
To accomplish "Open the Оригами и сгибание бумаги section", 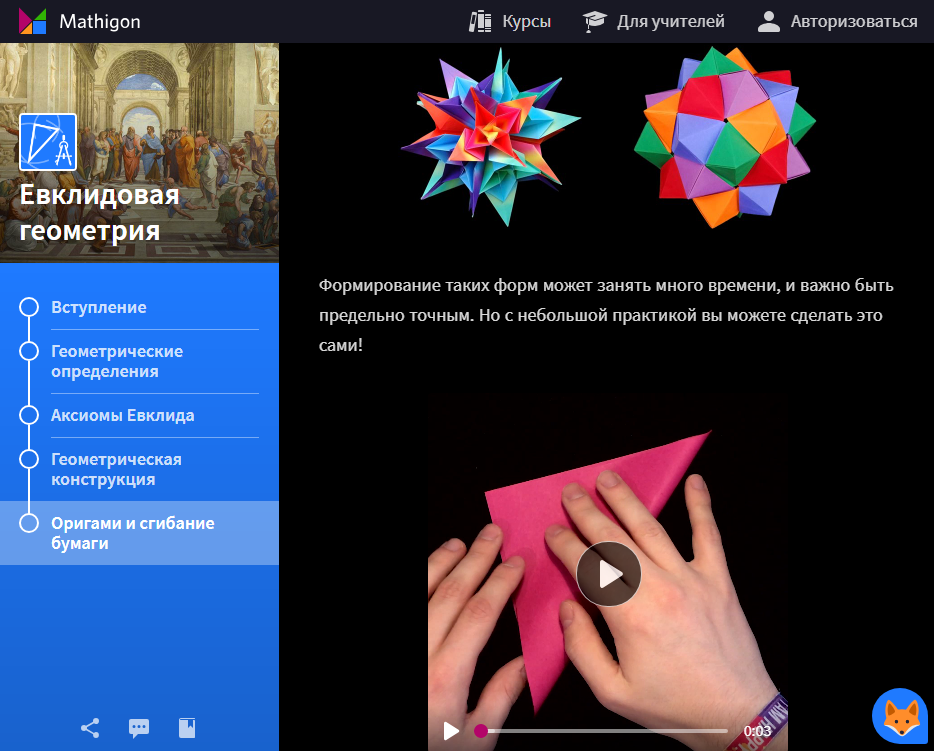I will (x=133, y=532).
